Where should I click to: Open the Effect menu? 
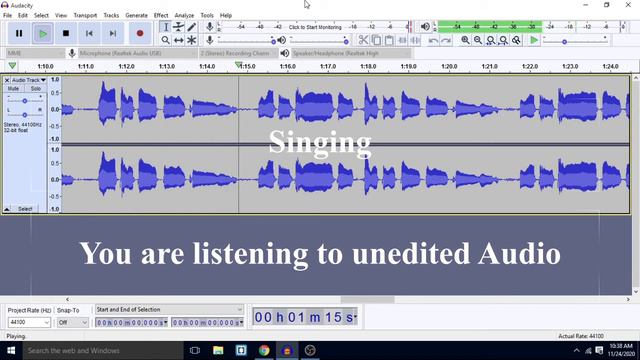161,15
